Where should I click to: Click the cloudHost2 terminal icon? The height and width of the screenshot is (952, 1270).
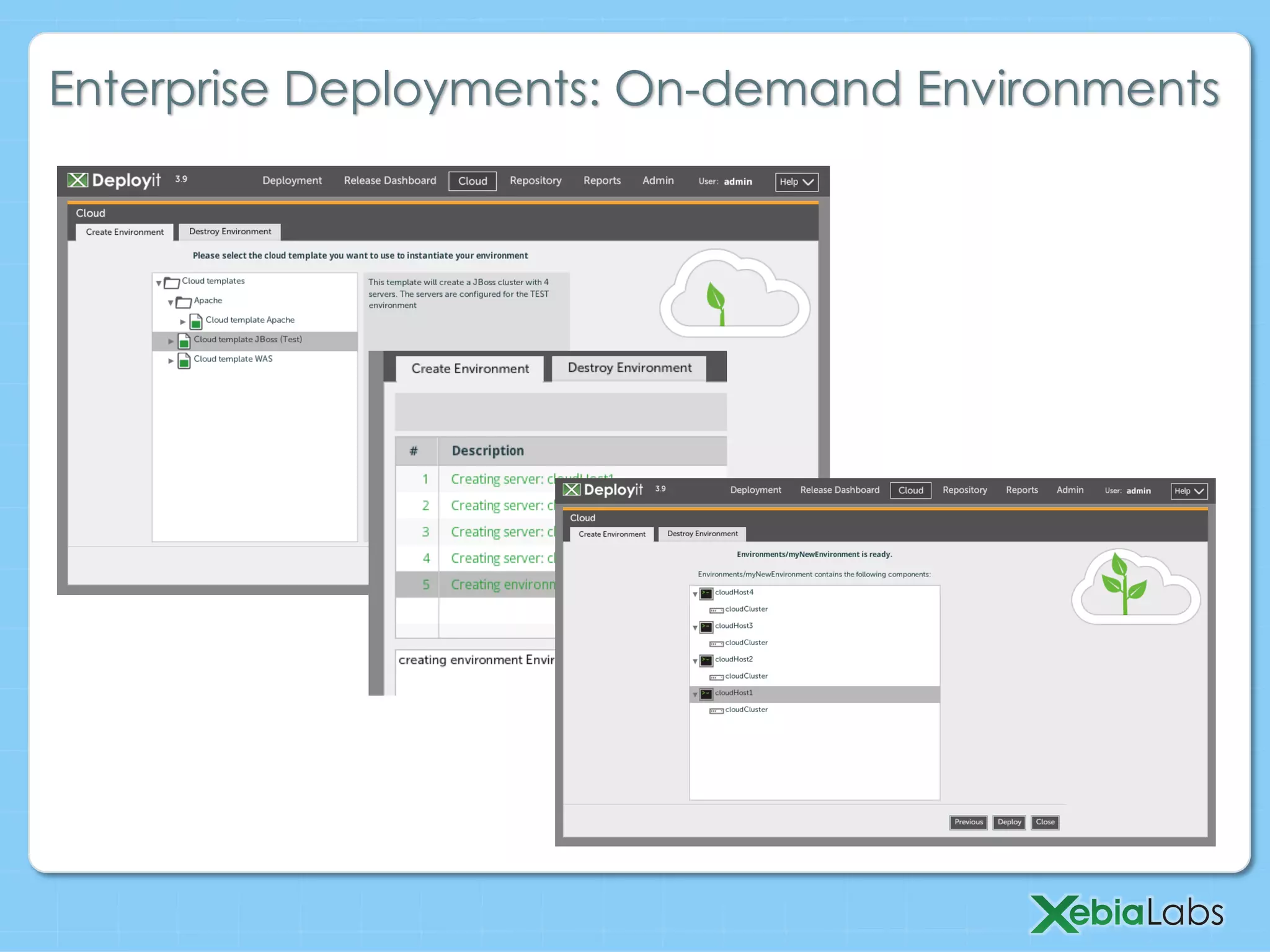click(x=706, y=661)
